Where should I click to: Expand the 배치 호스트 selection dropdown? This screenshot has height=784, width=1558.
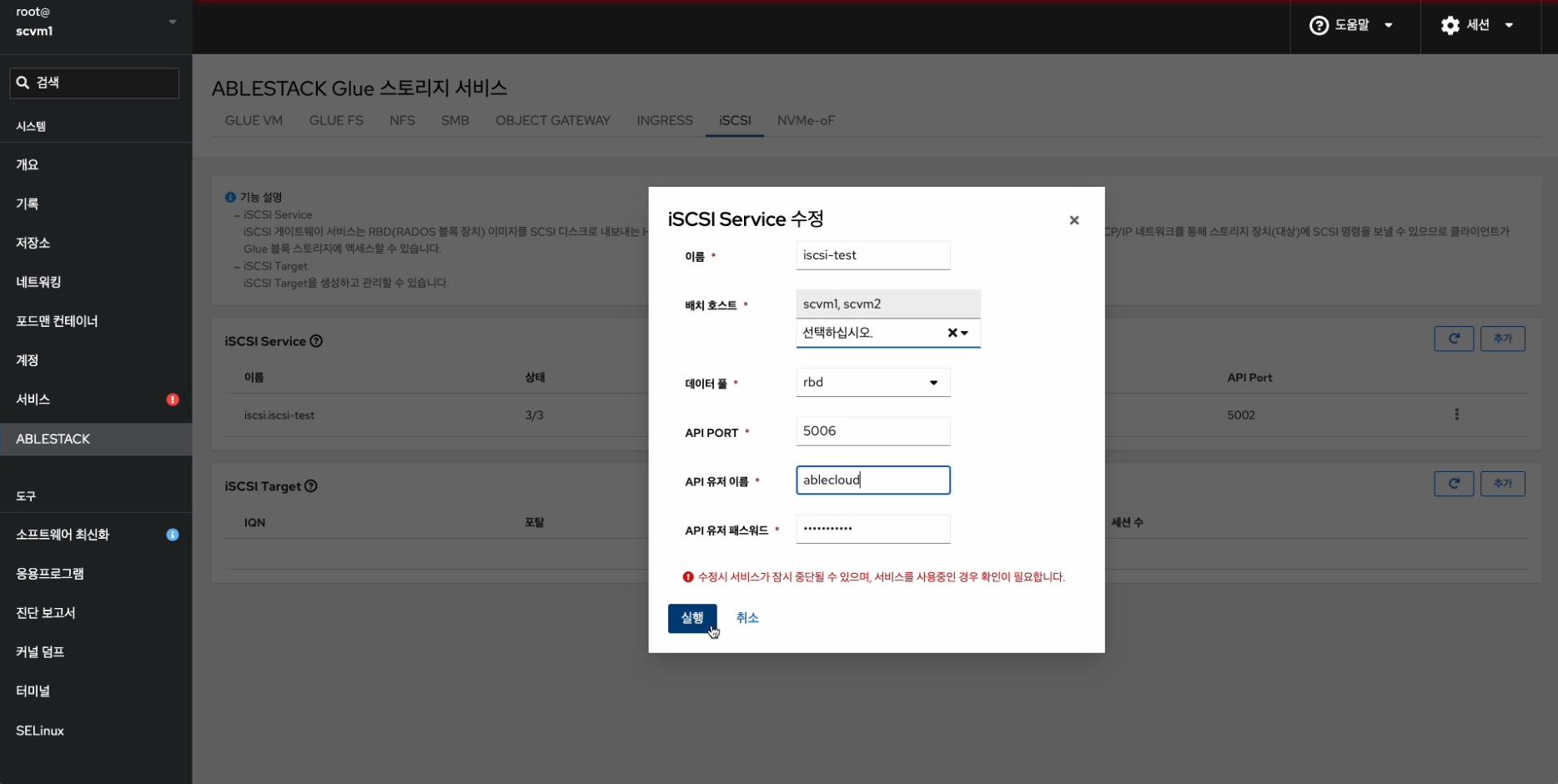pyautogui.click(x=965, y=333)
